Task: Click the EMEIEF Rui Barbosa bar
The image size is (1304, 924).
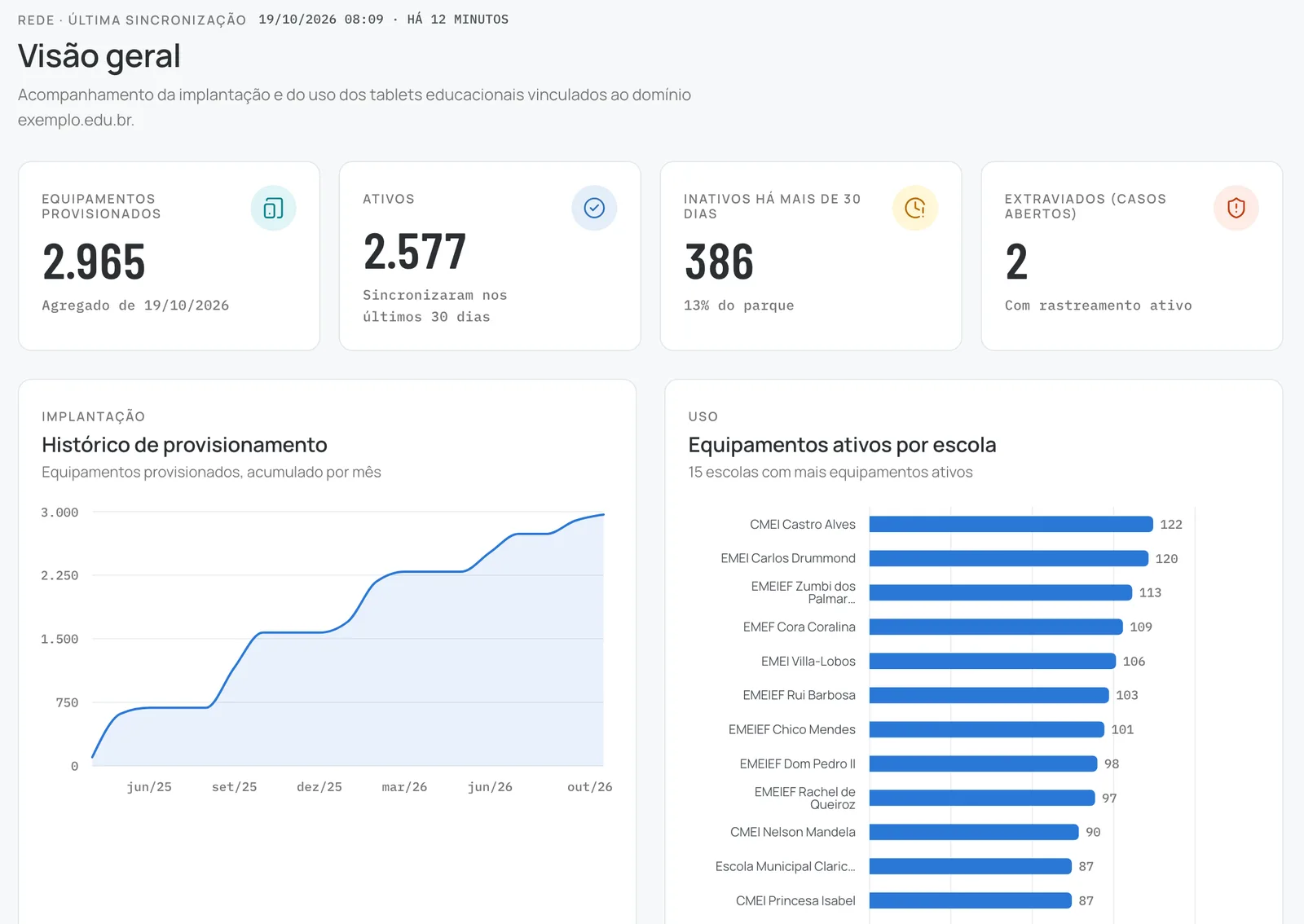Action: tap(989, 695)
